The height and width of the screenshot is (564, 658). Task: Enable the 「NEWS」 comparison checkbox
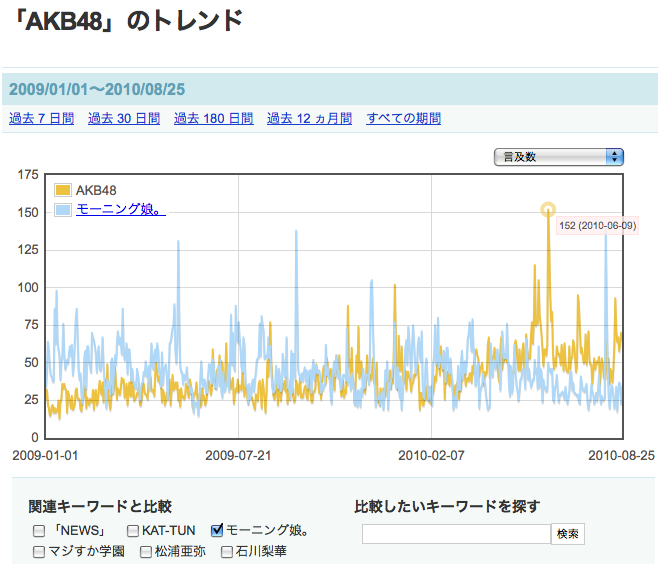[39, 531]
